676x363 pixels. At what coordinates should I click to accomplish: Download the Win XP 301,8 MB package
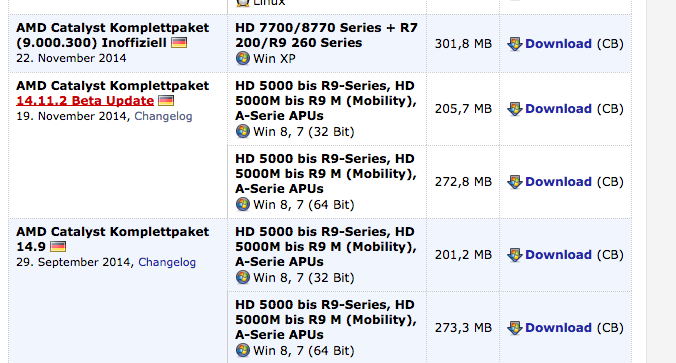coord(558,44)
